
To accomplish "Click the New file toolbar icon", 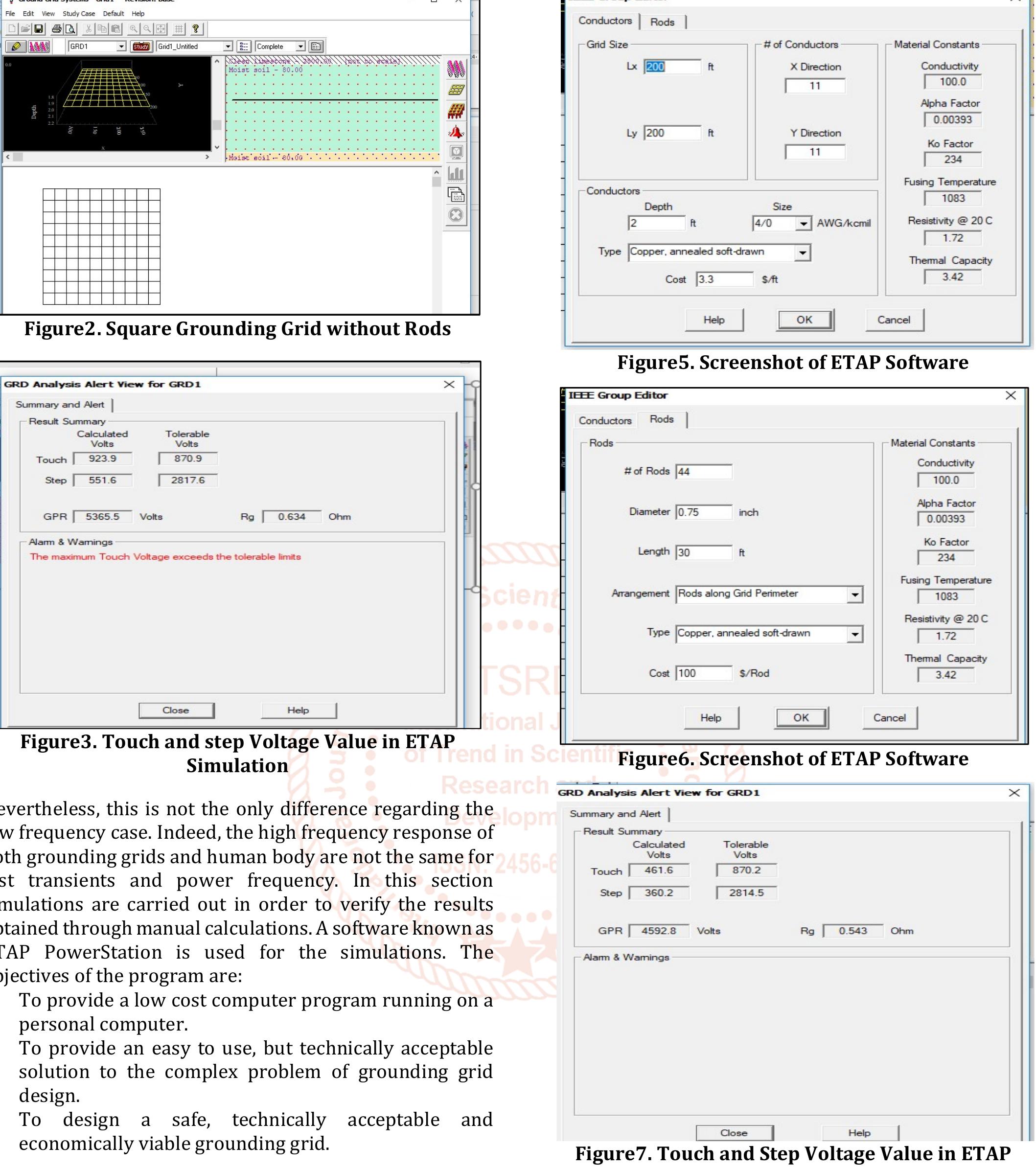I will click(12, 29).
